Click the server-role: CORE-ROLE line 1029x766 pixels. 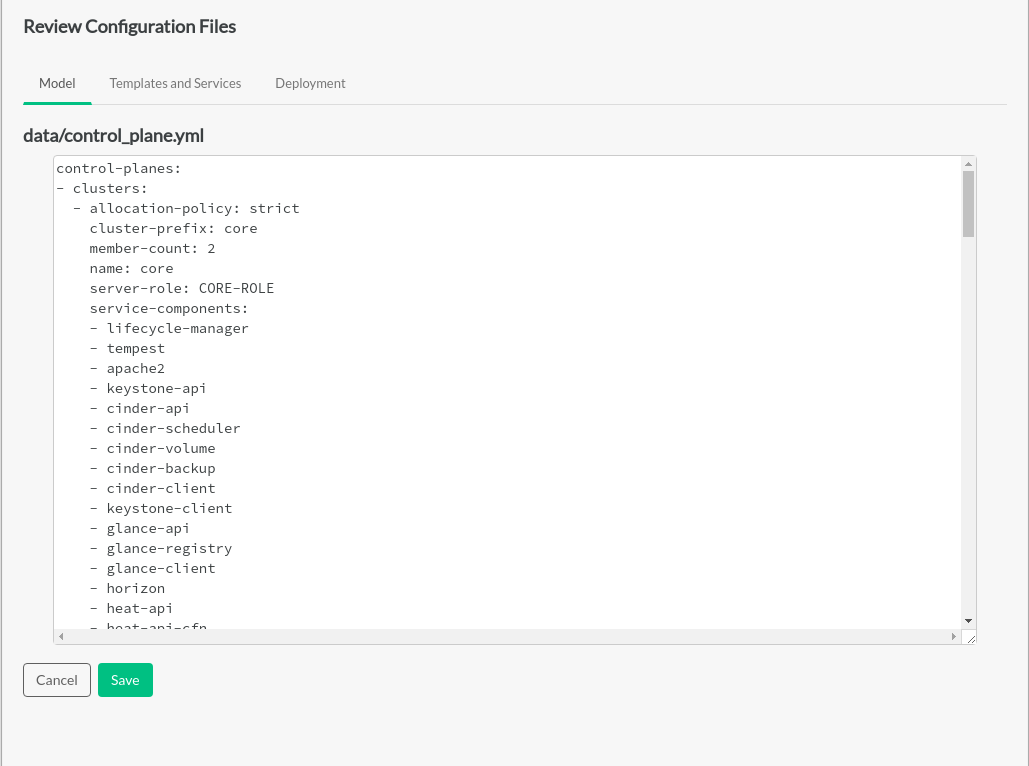(181, 289)
